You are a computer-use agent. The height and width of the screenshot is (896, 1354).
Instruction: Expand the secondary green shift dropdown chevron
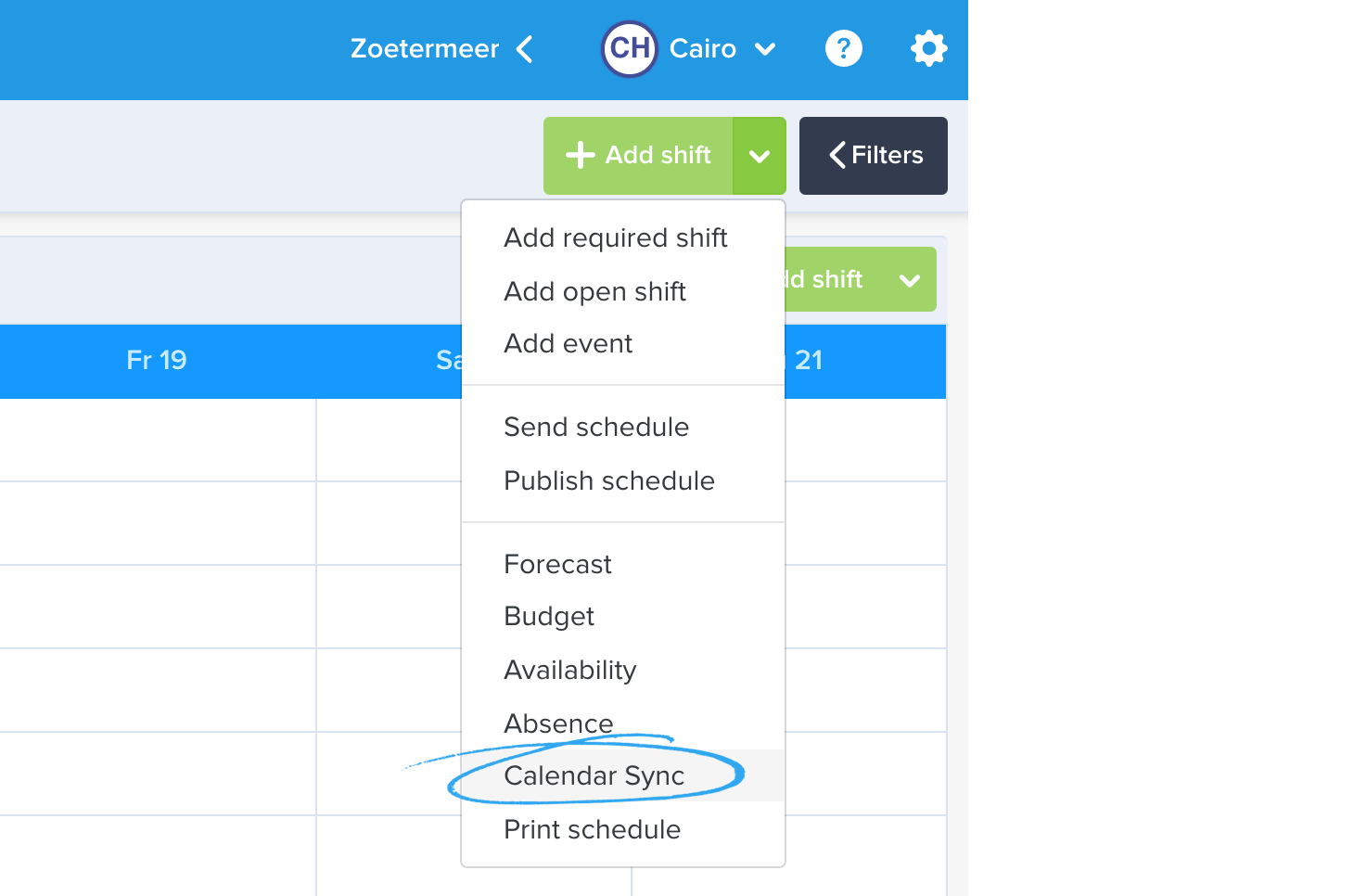(910, 280)
